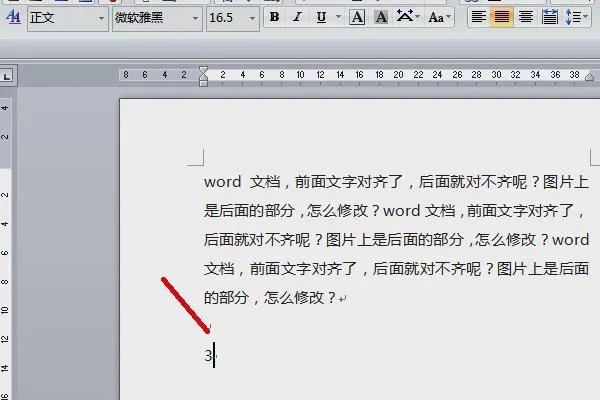600x400 pixels.
Task: Toggle underline with the U button
Action: (321, 17)
